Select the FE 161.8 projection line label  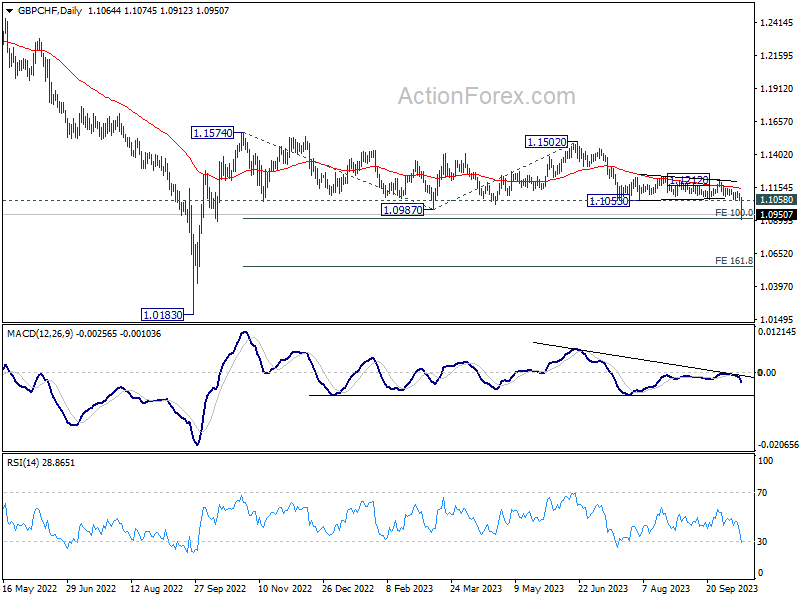click(x=734, y=261)
